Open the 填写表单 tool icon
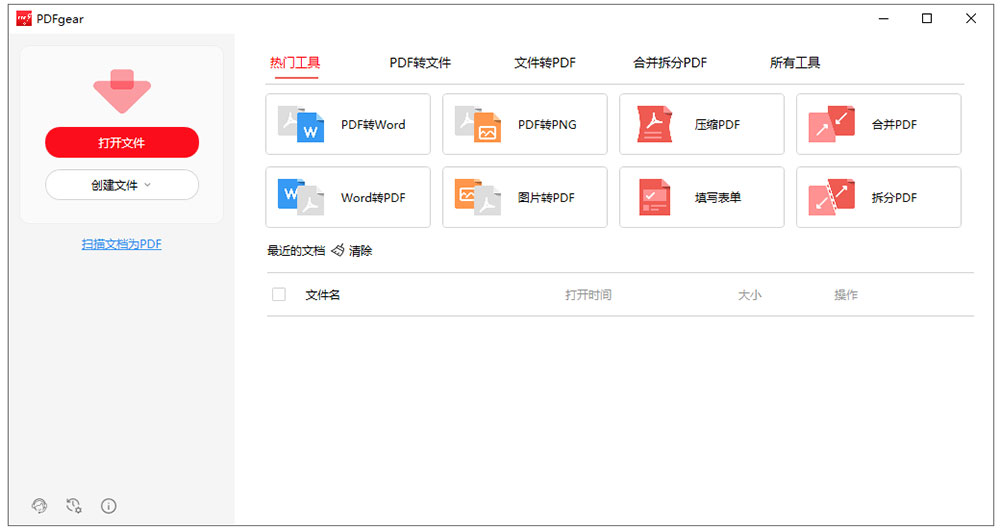The width and height of the screenshot is (1000, 529). (x=654, y=197)
